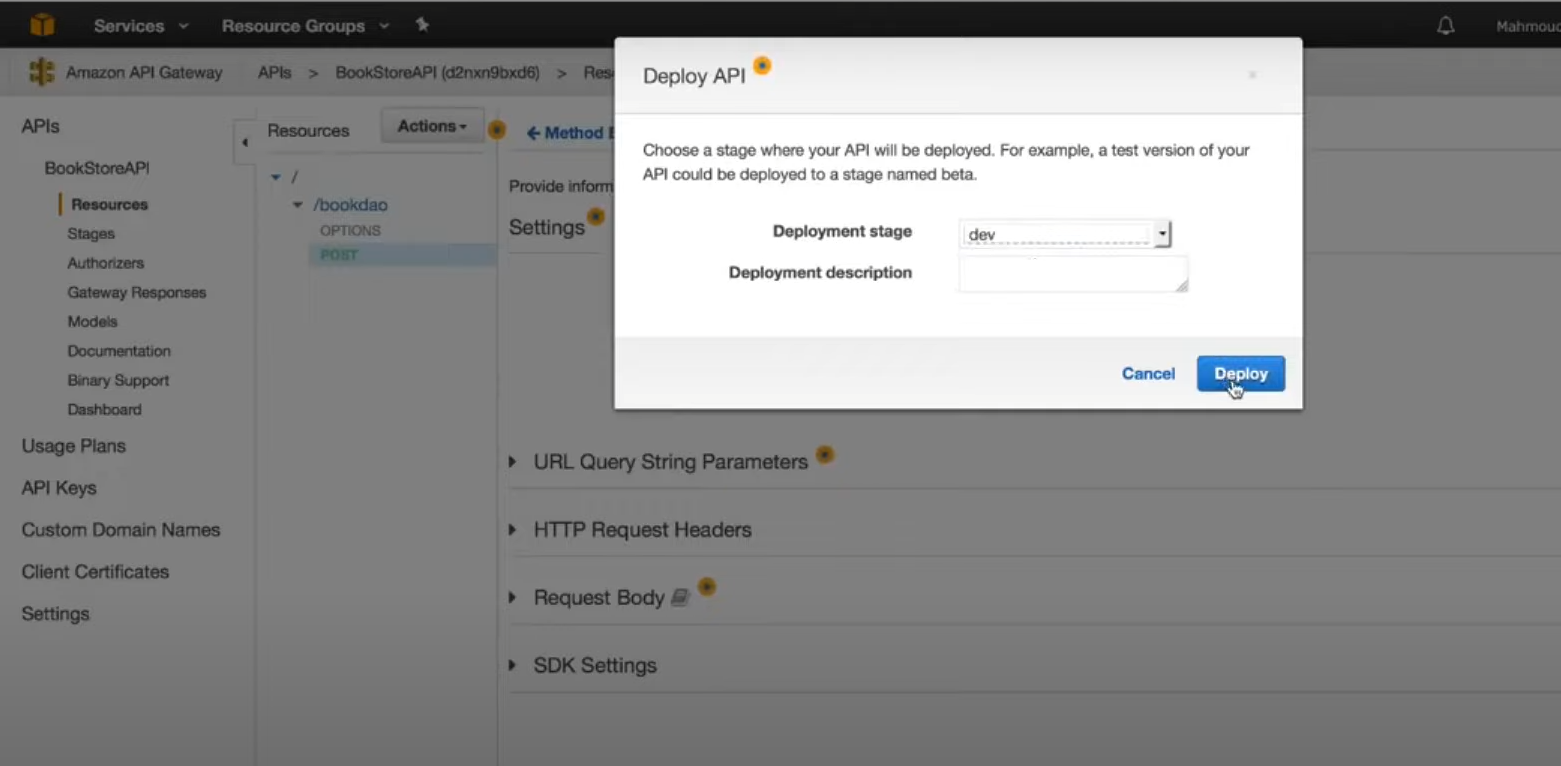
Task: Open the Actions dropdown button
Action: tap(432, 126)
